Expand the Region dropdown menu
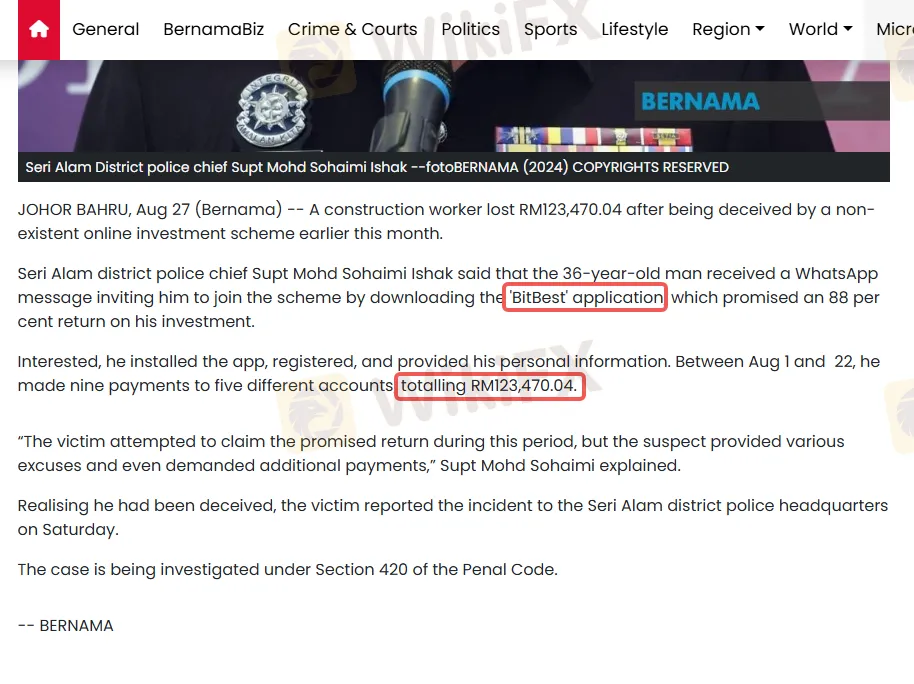914x684 pixels. [x=728, y=29]
